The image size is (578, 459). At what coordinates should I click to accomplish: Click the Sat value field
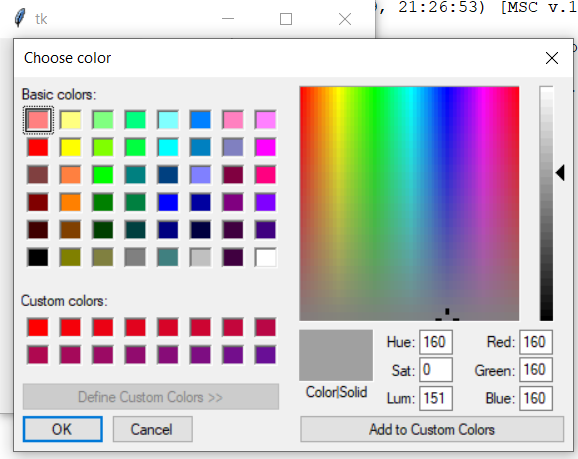coord(436,370)
